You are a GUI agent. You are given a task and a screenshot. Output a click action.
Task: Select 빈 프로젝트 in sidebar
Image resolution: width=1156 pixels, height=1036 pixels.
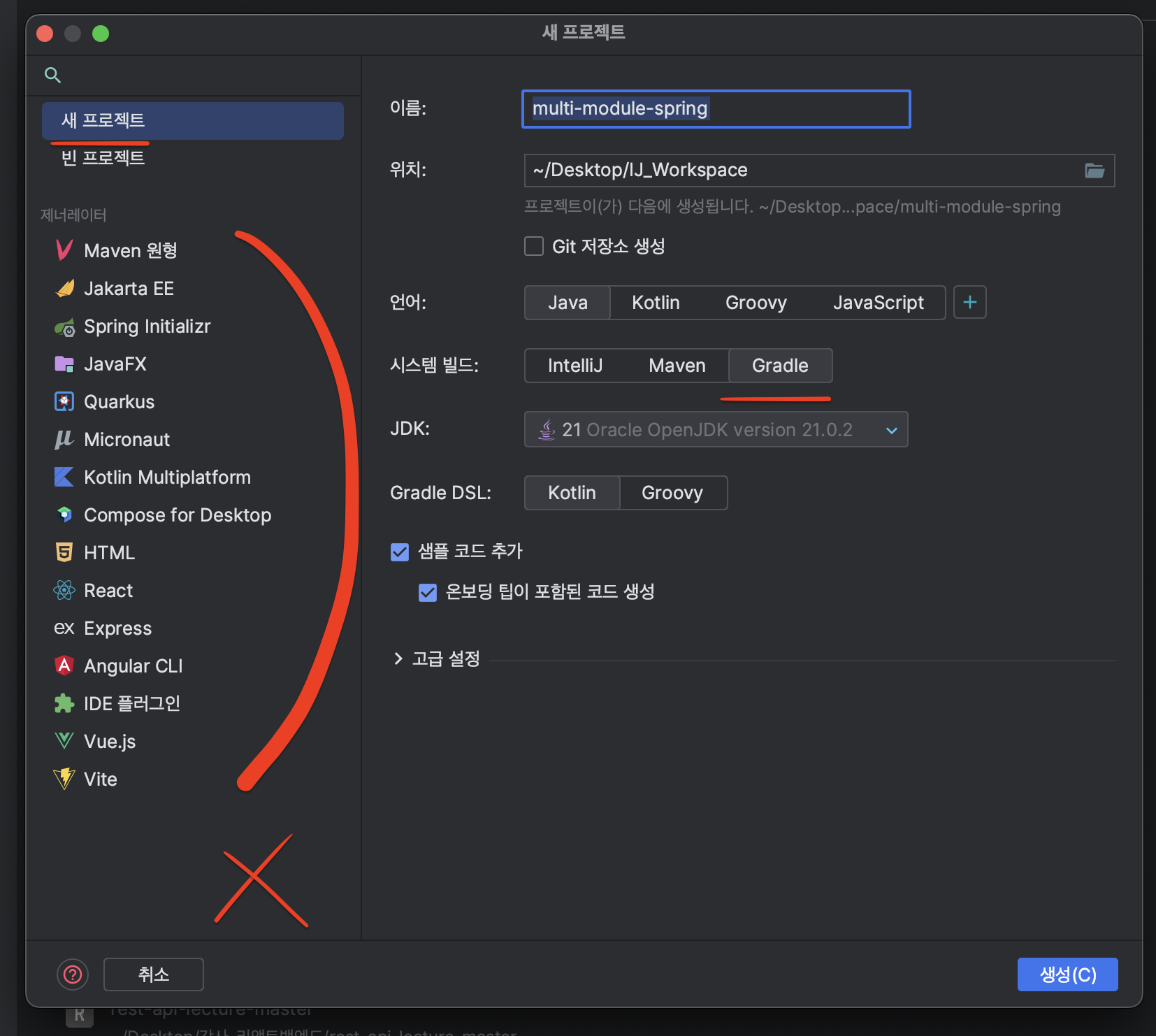pos(192,158)
